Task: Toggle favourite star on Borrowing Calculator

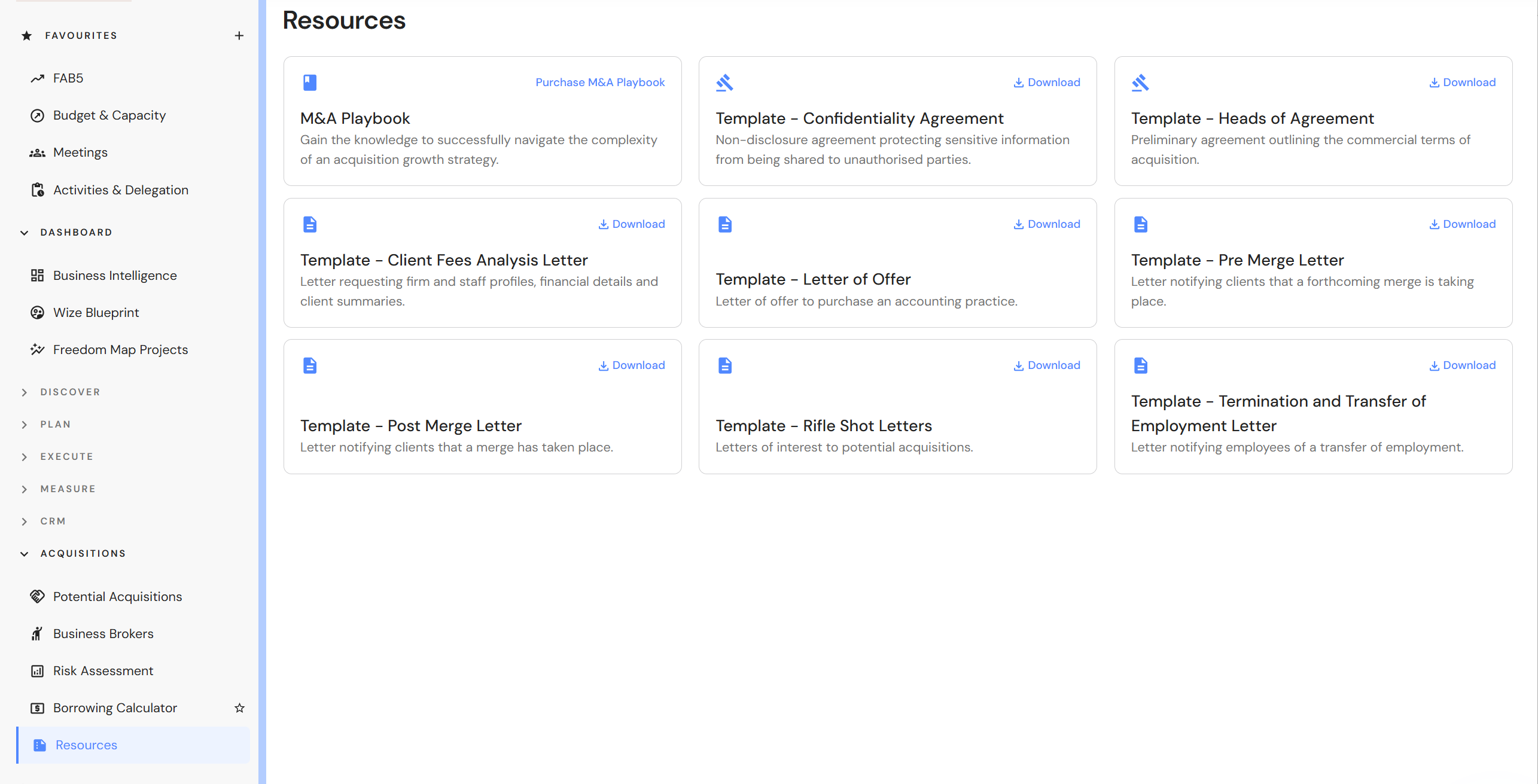Action: point(239,708)
